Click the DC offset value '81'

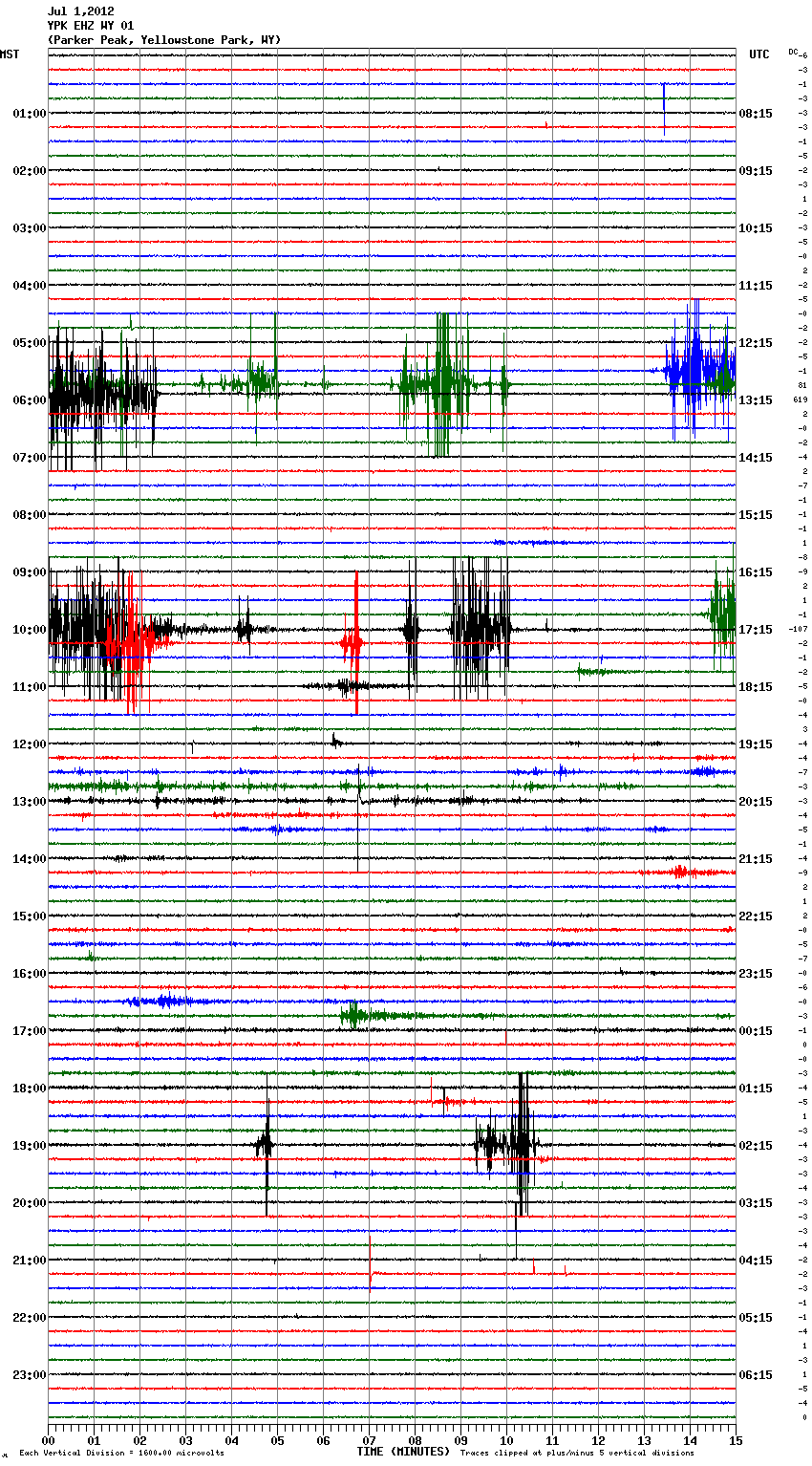[x=802, y=385]
